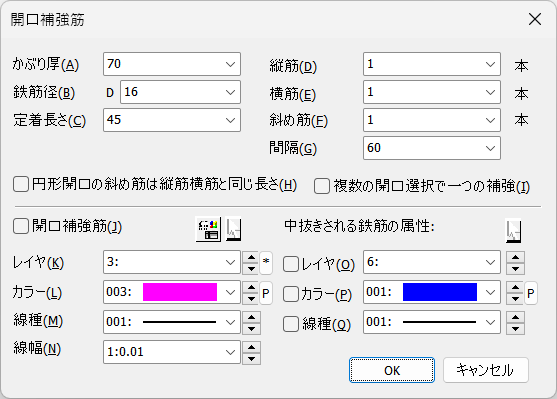Click the P button beside カラー(L)
Viewport: 557px width, 399px height.
pyautogui.click(x=266, y=293)
